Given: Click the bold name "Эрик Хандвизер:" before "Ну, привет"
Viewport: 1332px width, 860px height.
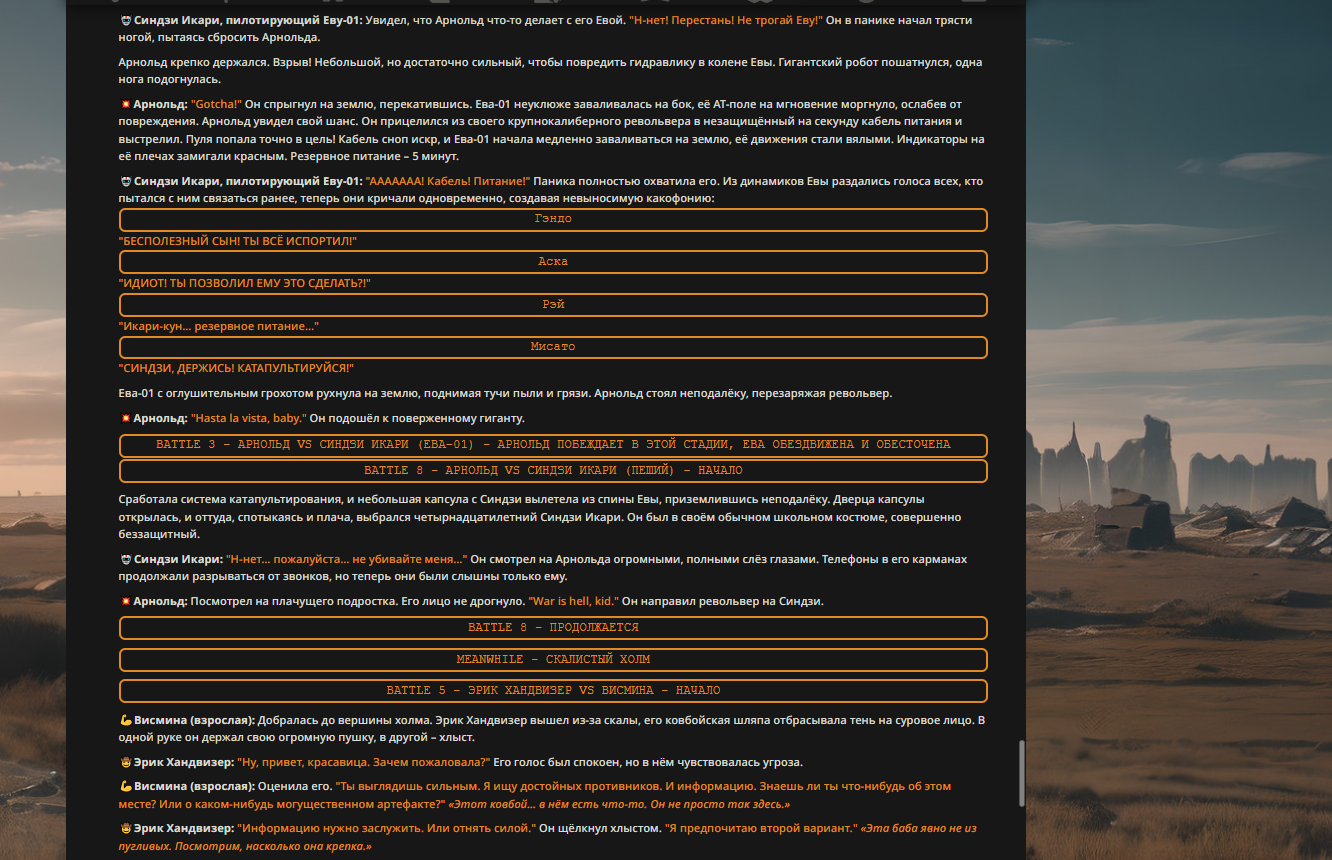Looking at the screenshot, I should (184, 762).
